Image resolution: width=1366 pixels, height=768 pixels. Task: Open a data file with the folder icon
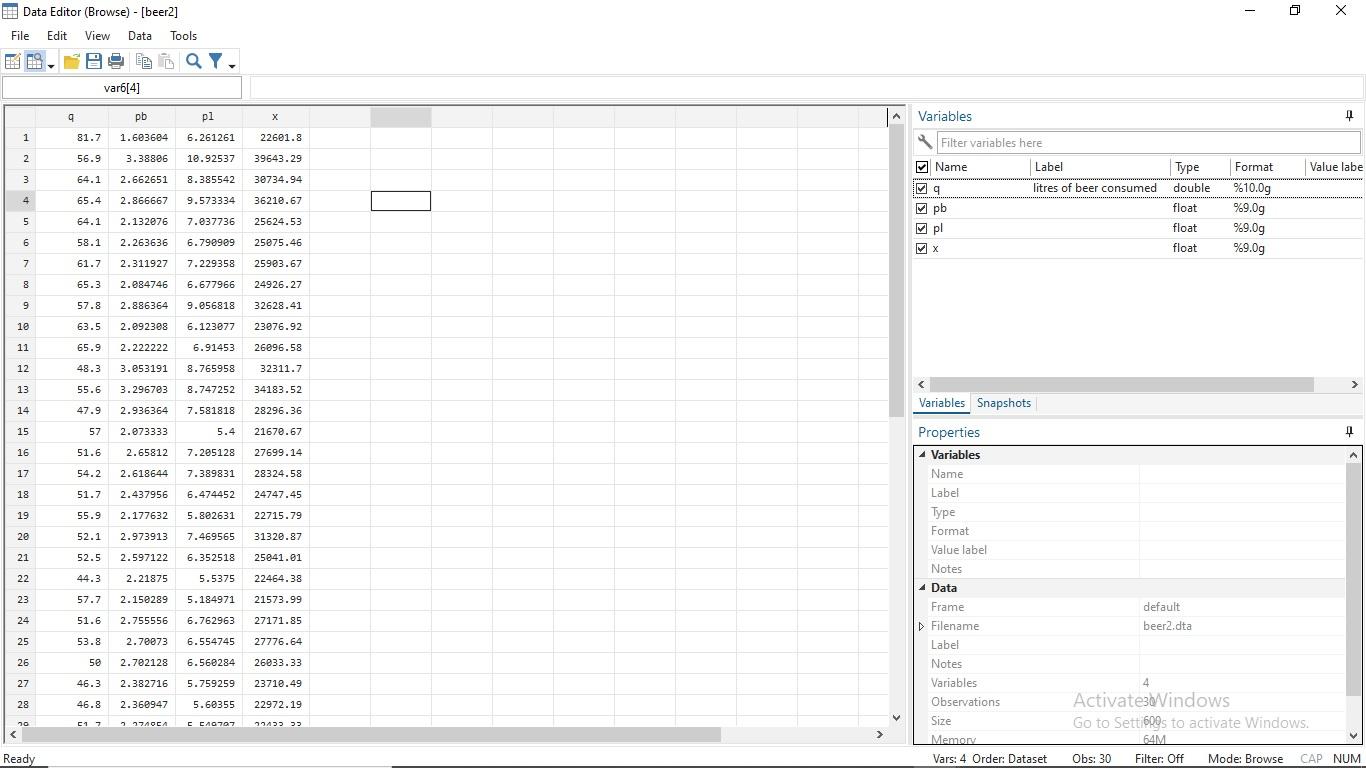tap(71, 61)
